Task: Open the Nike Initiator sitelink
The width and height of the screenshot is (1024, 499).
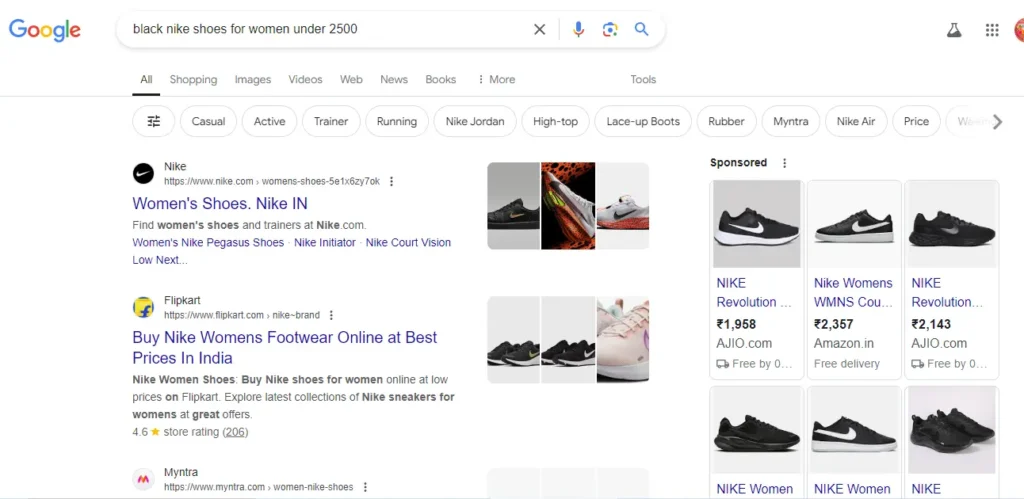Action: point(325,242)
